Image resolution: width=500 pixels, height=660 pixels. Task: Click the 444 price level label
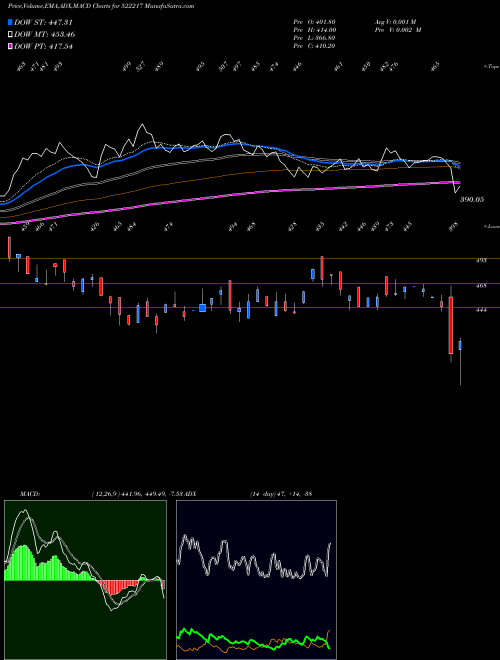[x=481, y=310]
